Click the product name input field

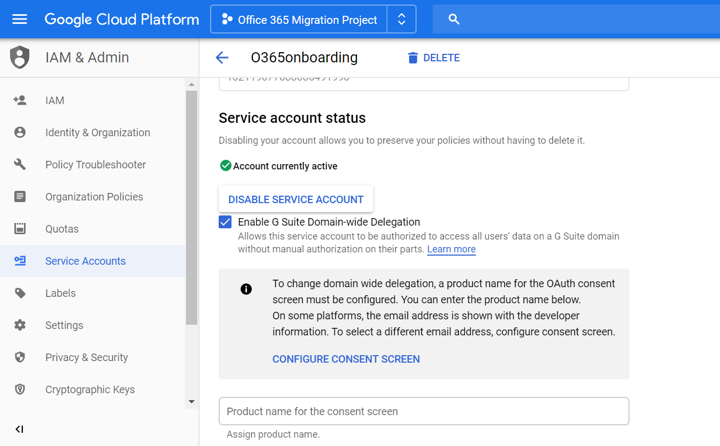pyautogui.click(x=424, y=411)
